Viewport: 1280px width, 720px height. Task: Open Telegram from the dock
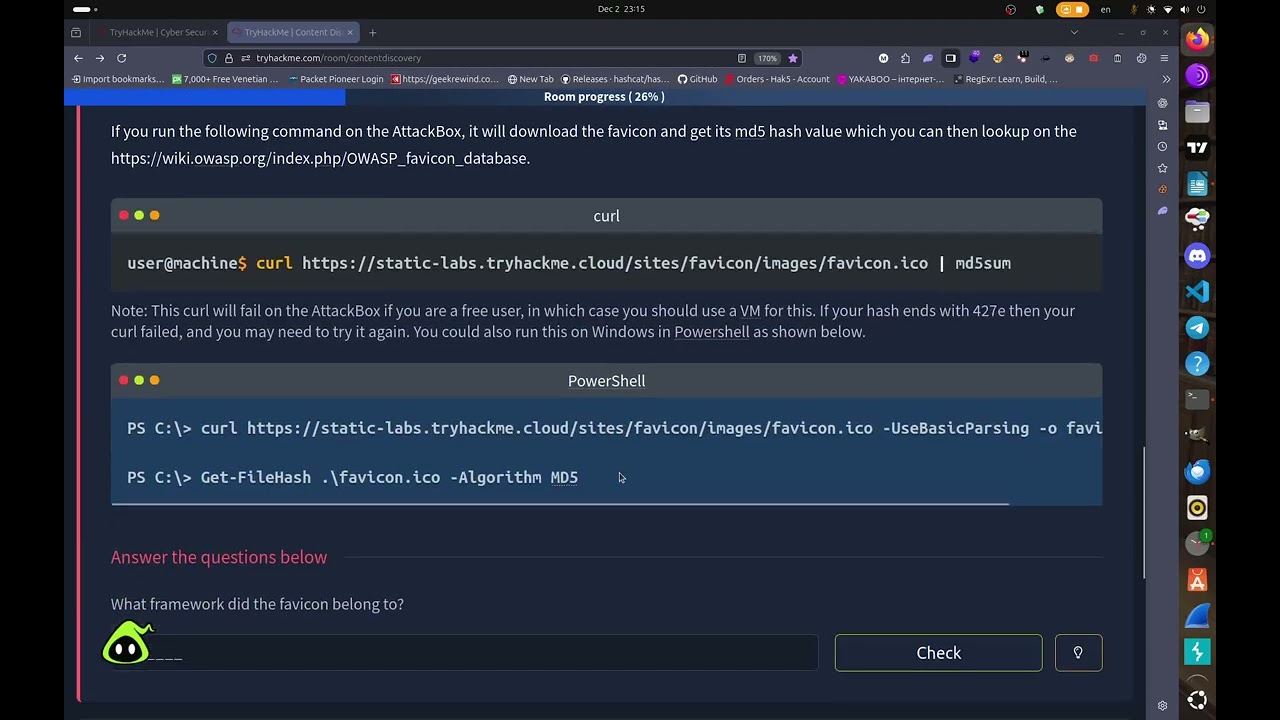pos(1197,328)
